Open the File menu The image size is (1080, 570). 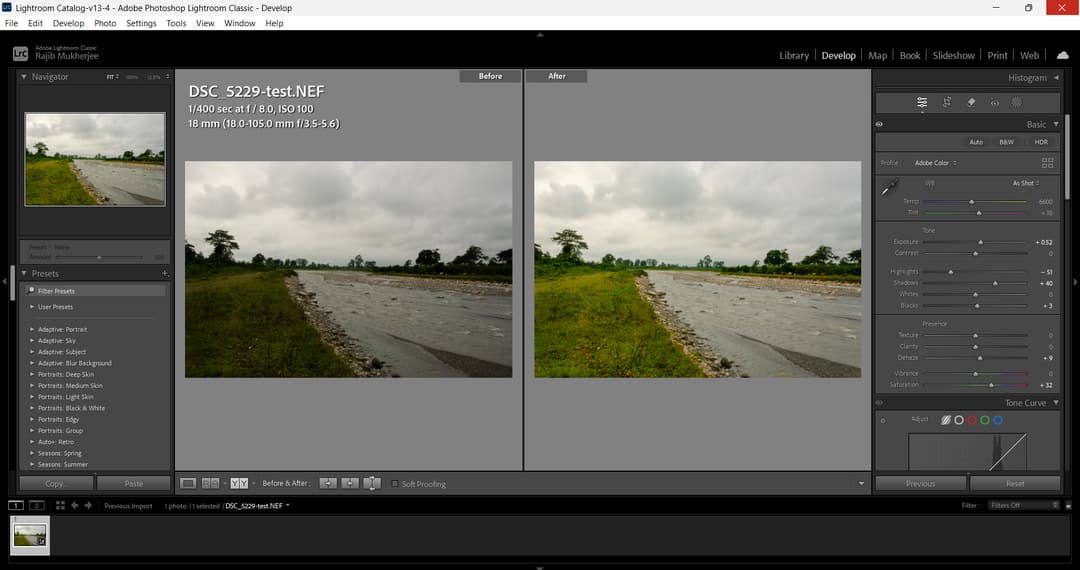[x=11, y=23]
